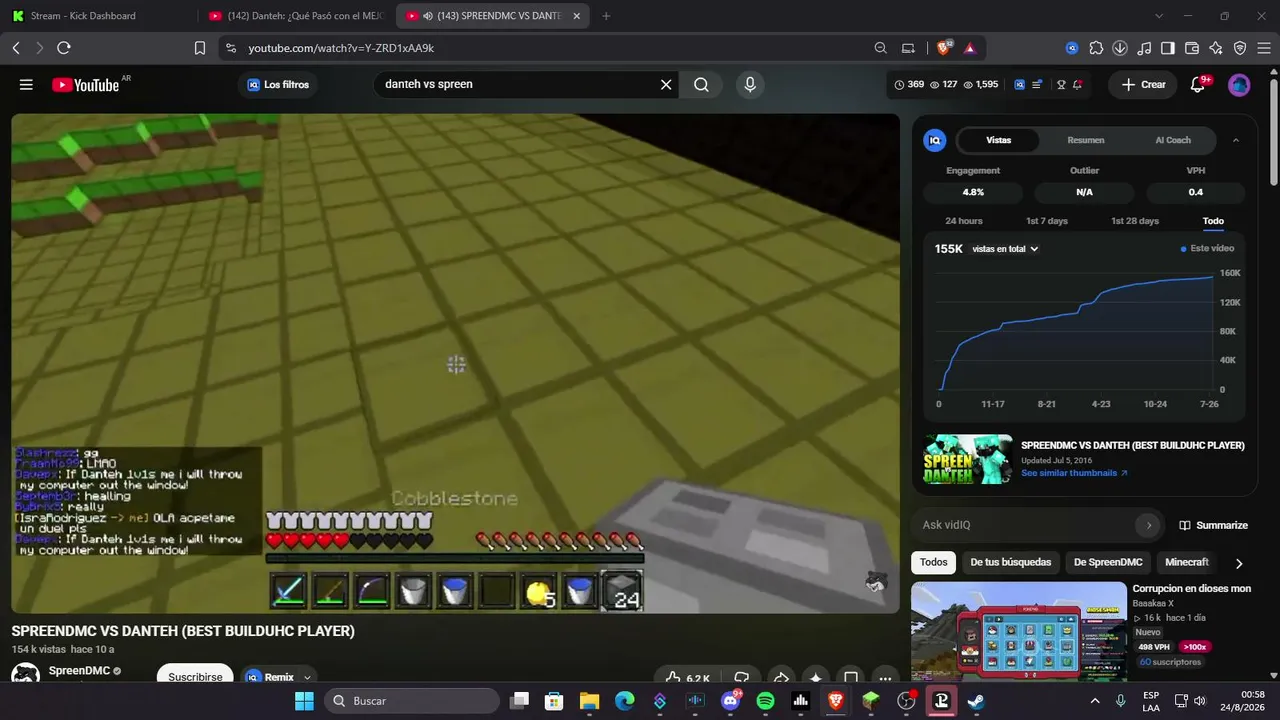Viewport: 1280px width, 720px height.
Task: Bookmark this page in address bar
Action: 200,48
